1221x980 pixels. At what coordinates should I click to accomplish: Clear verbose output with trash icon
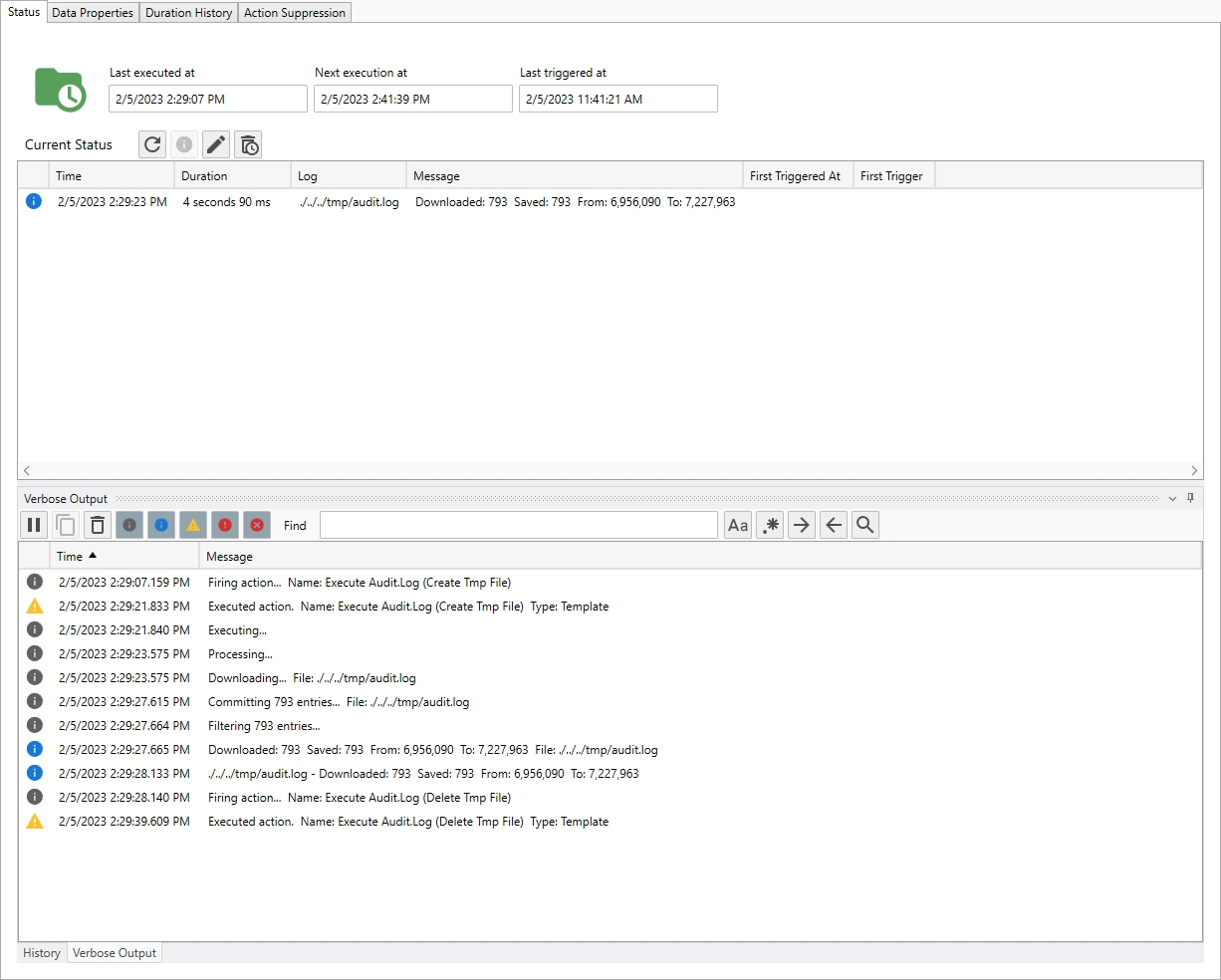pyautogui.click(x=98, y=525)
